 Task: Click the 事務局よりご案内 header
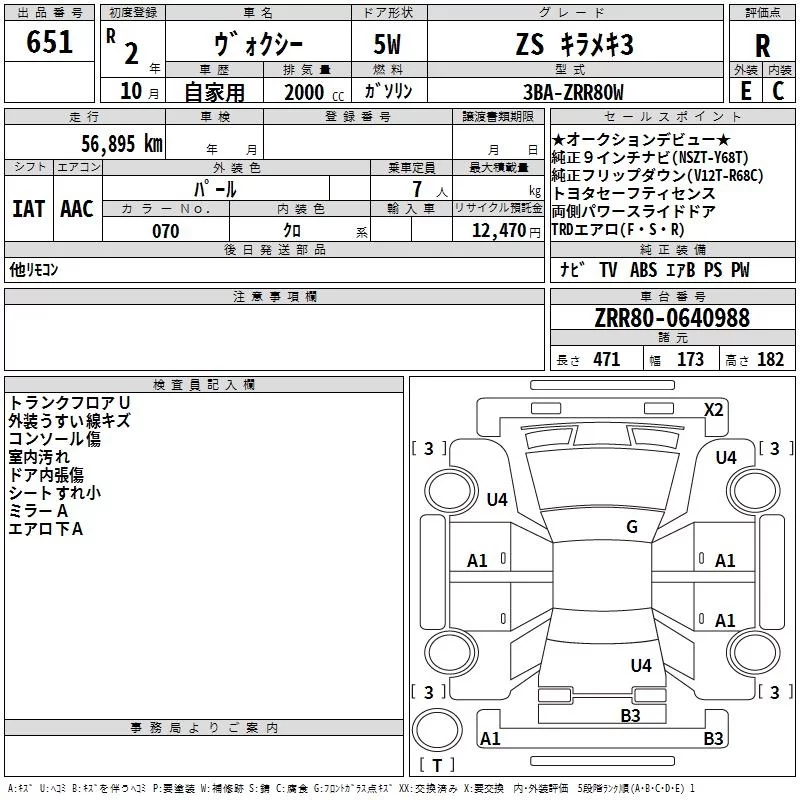[204, 728]
